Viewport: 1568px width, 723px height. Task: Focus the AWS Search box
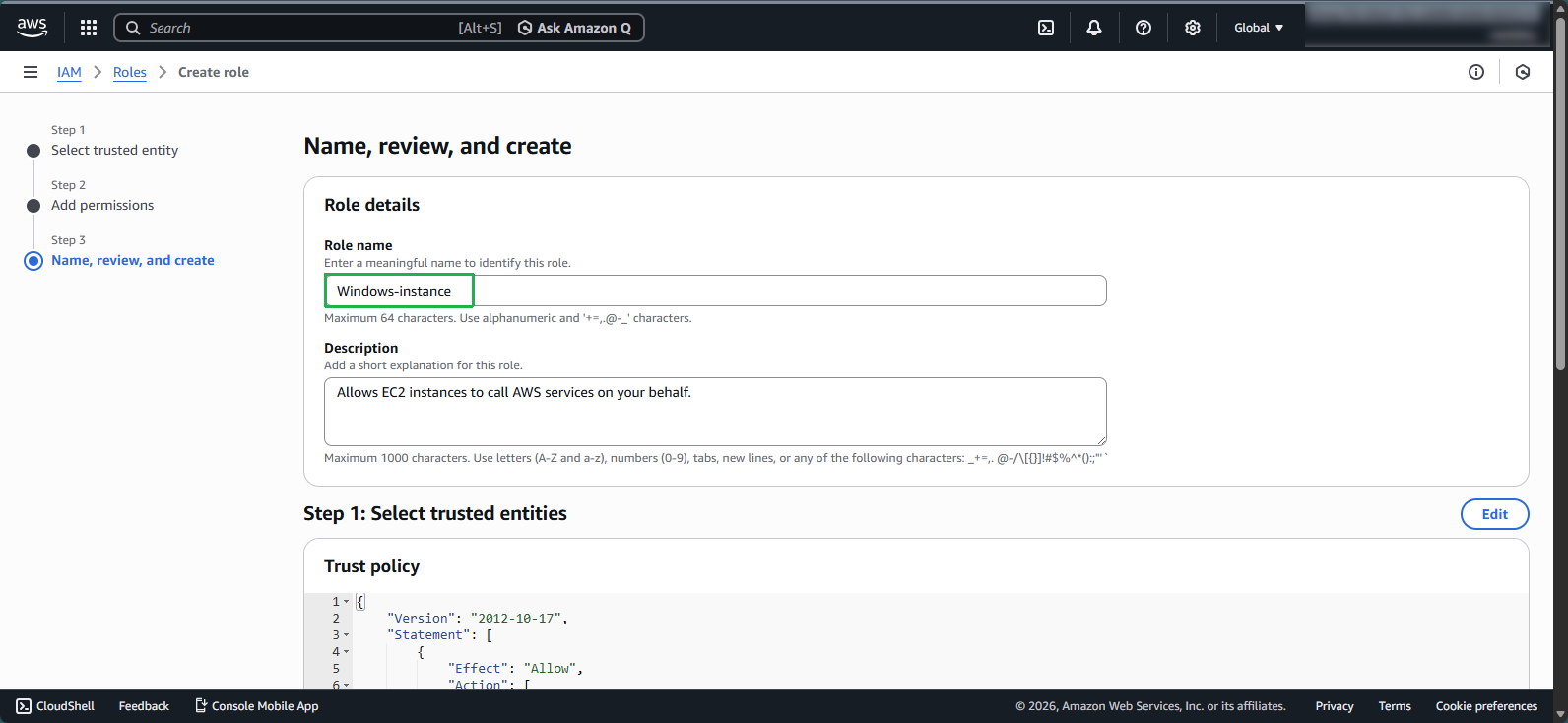coord(295,28)
